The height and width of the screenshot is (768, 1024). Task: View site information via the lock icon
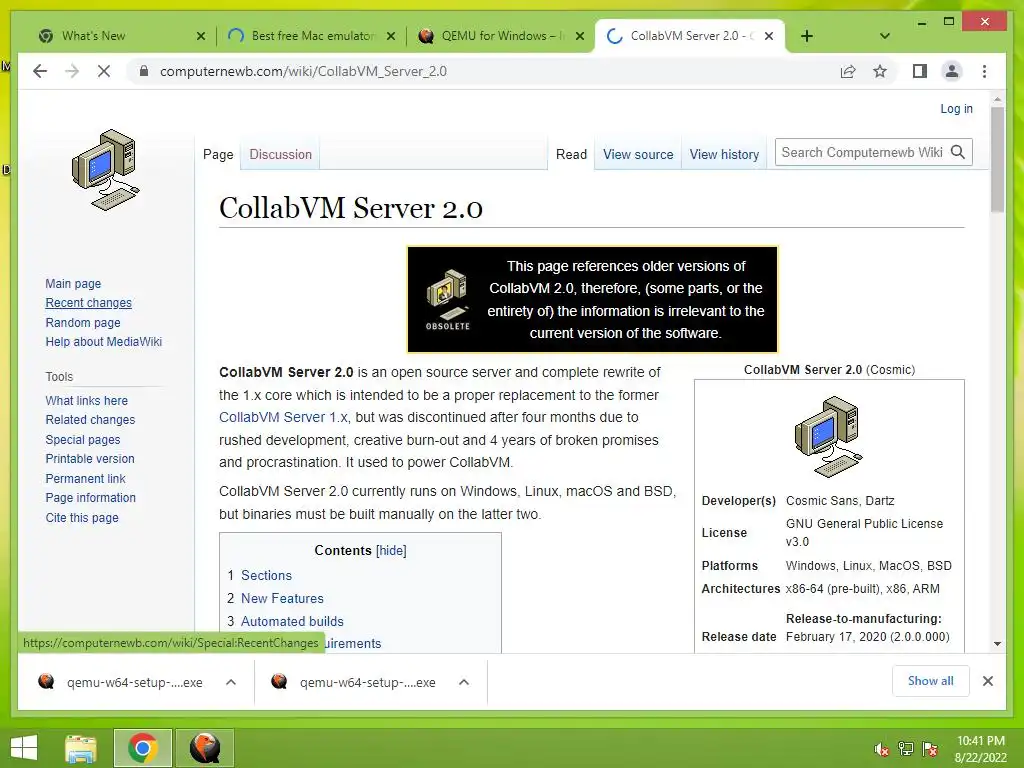tap(144, 71)
